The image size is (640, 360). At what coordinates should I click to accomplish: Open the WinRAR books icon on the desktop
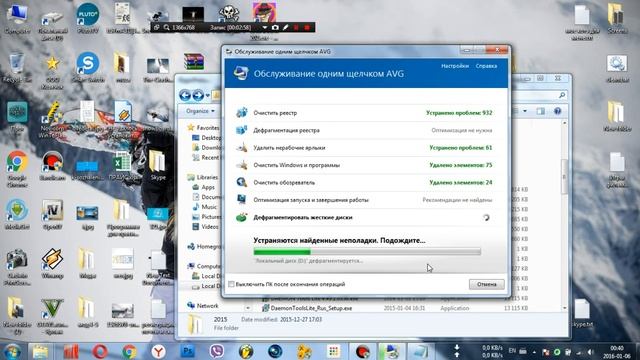[x=194, y=62]
